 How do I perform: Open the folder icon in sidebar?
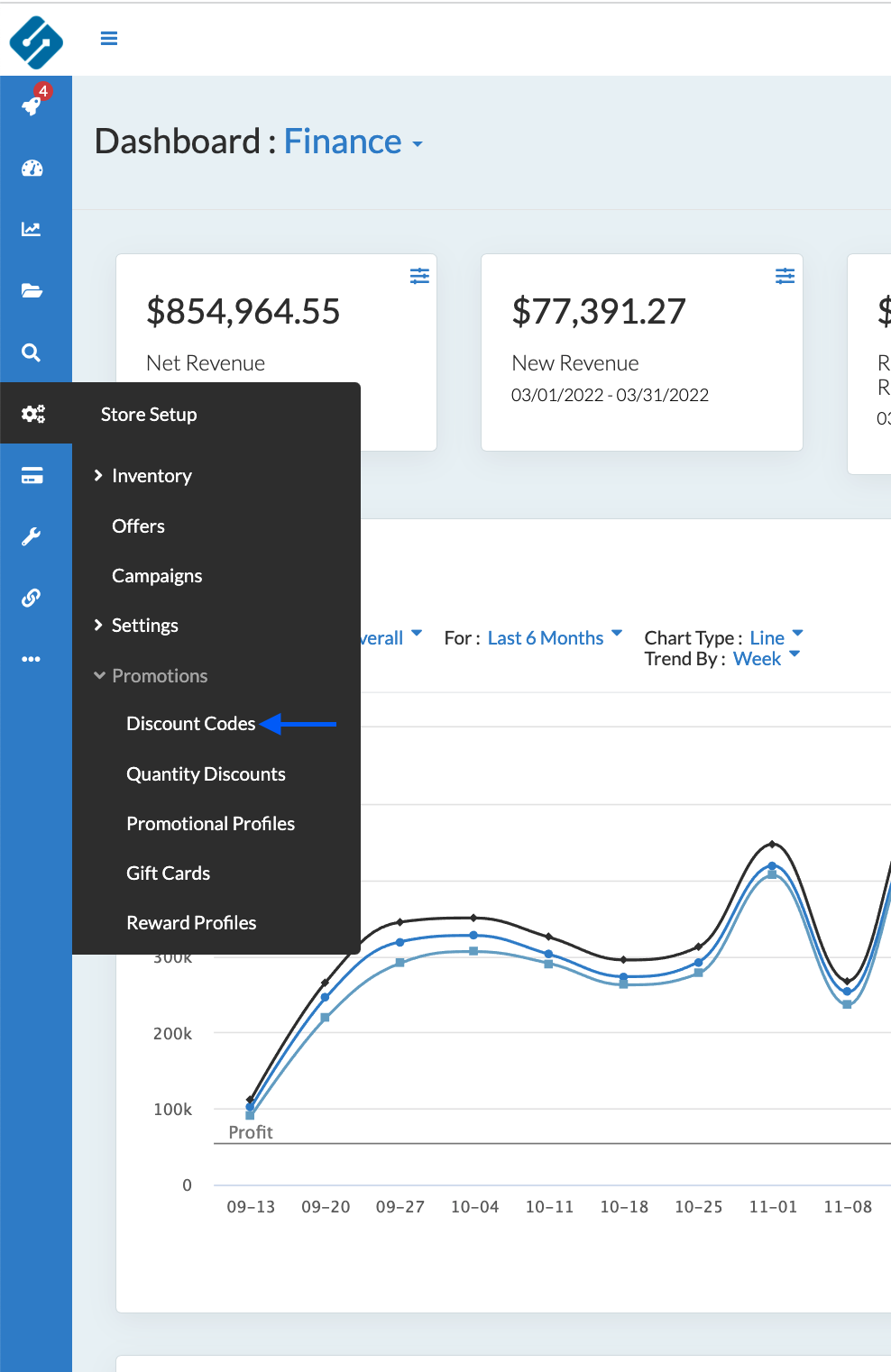[32, 290]
